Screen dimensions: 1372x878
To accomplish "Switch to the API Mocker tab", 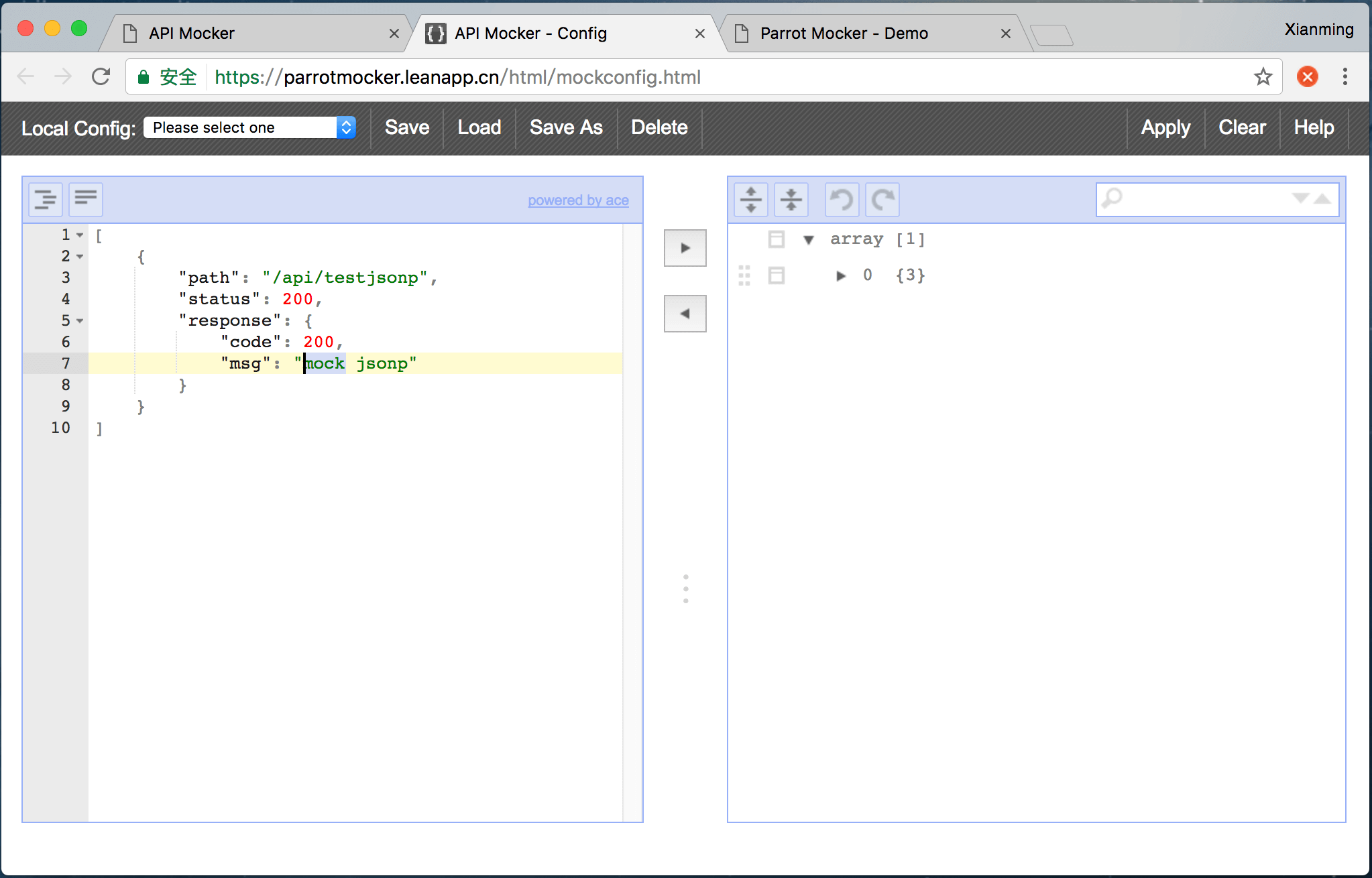I will (192, 34).
